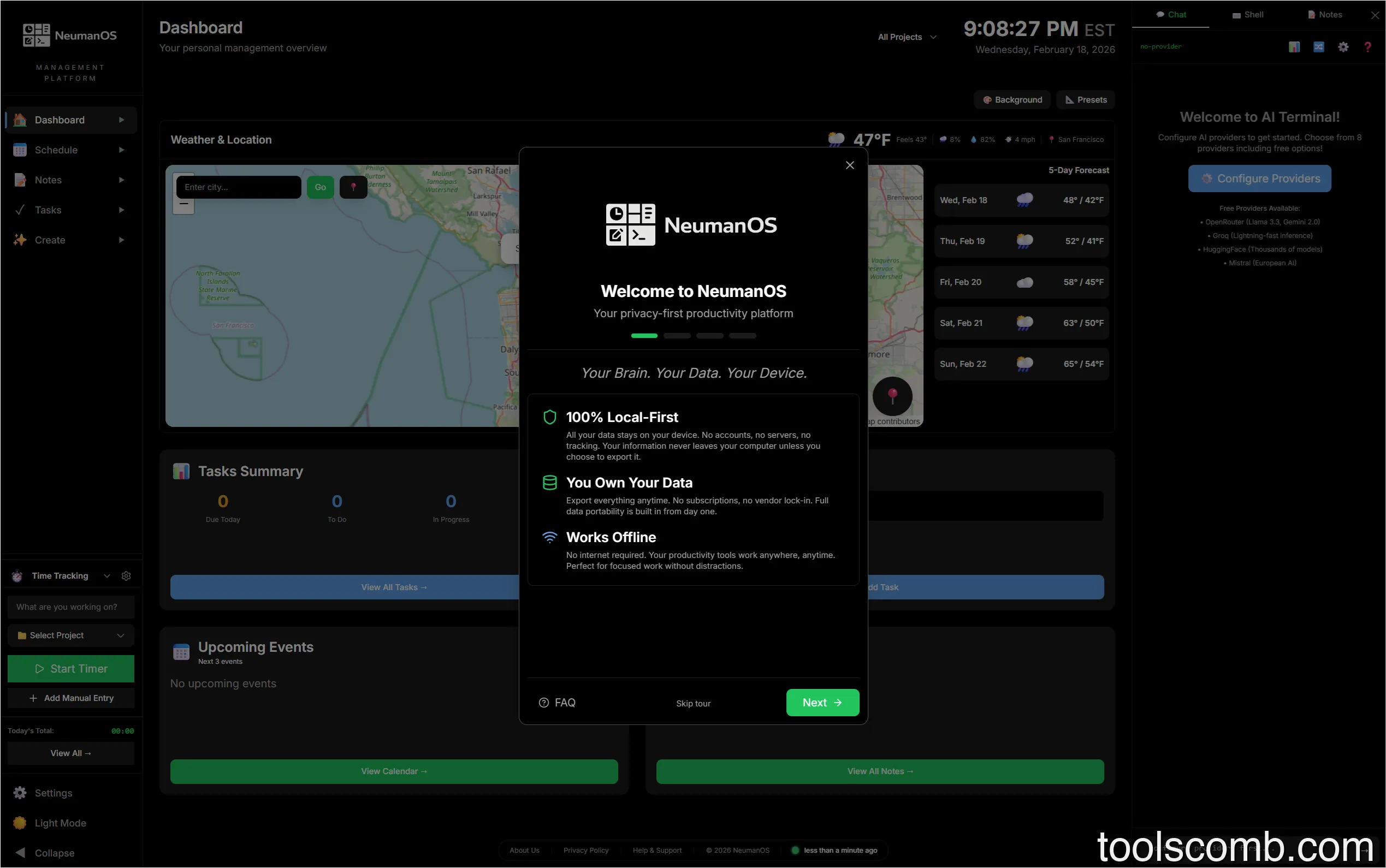The height and width of the screenshot is (868, 1386).
Task: Switch to the Chat tab
Action: coord(1171,15)
